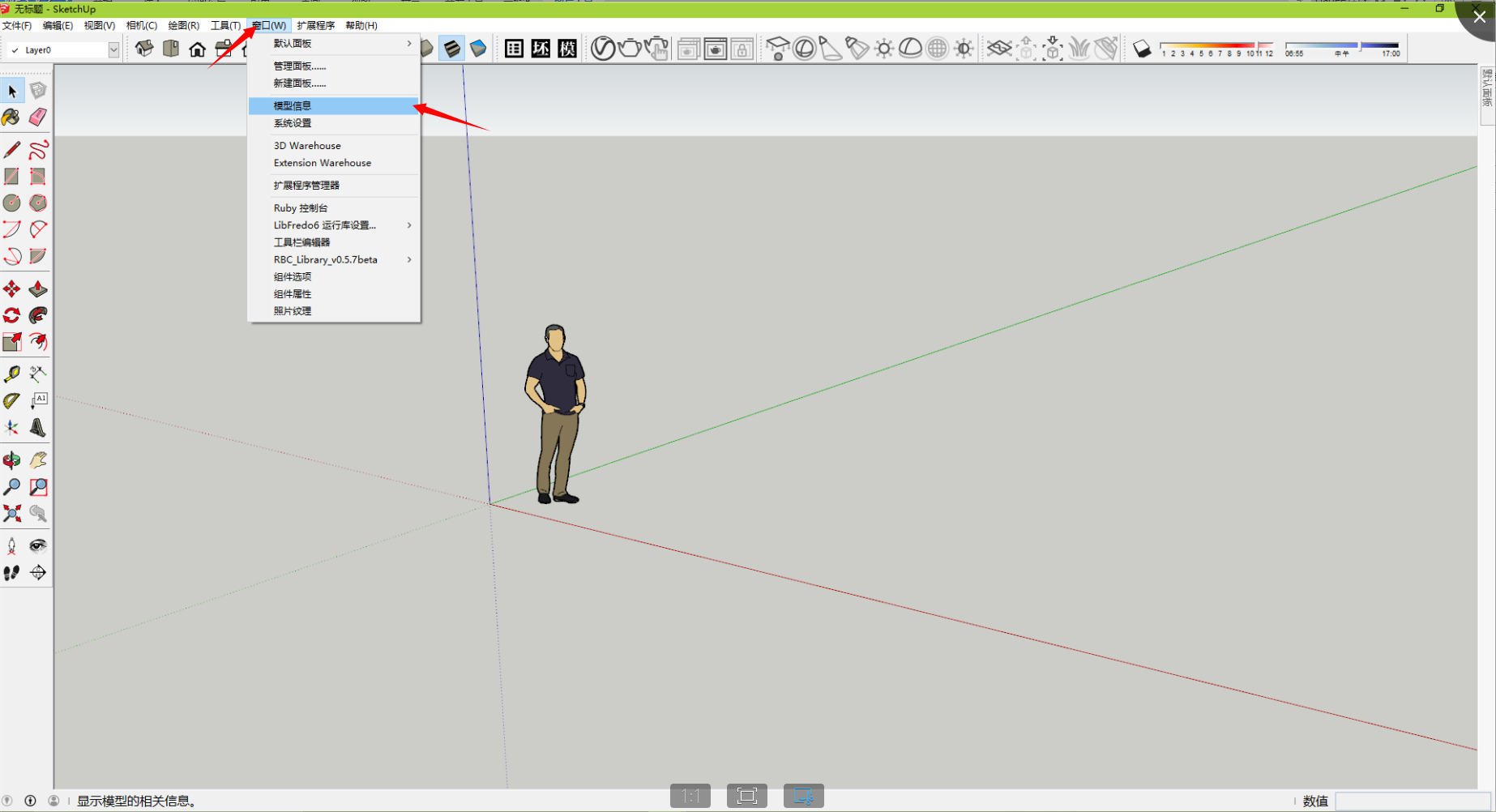1496x812 pixels.
Task: Open the 扩展程序 menu
Action: point(315,26)
